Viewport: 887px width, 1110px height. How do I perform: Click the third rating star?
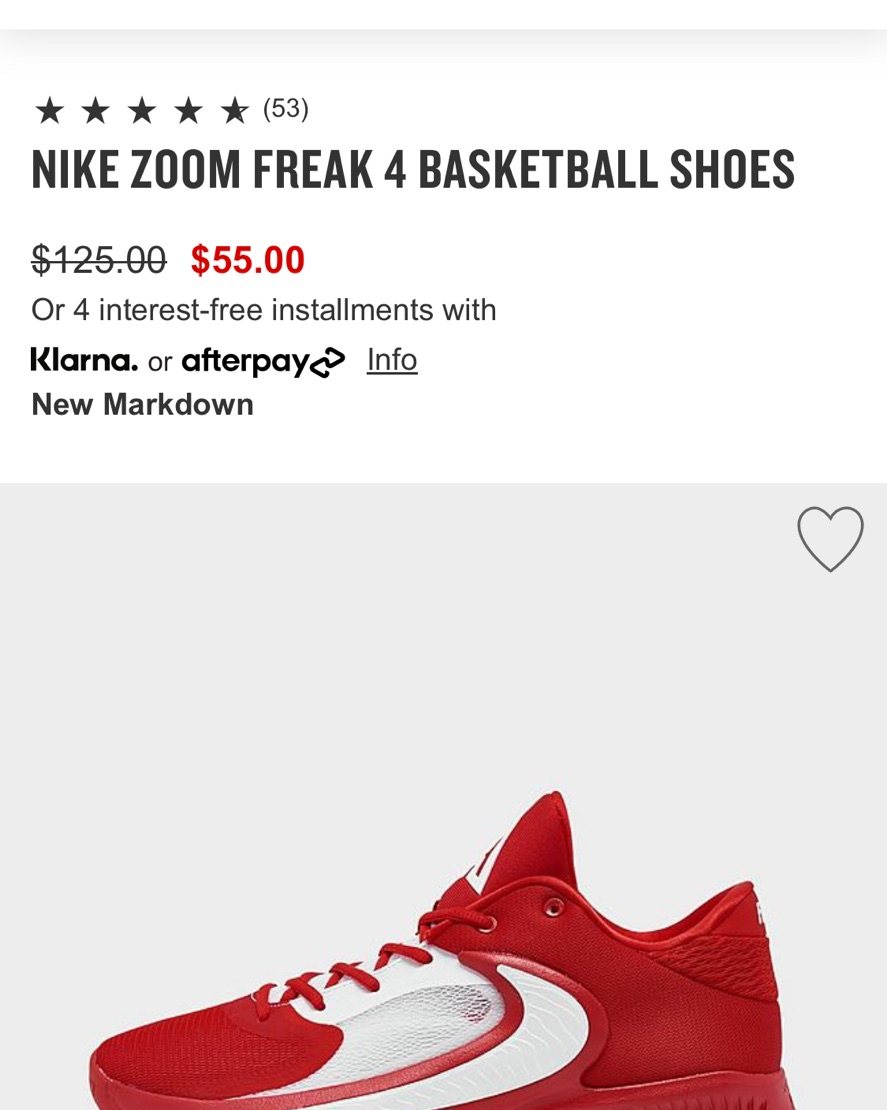142,111
